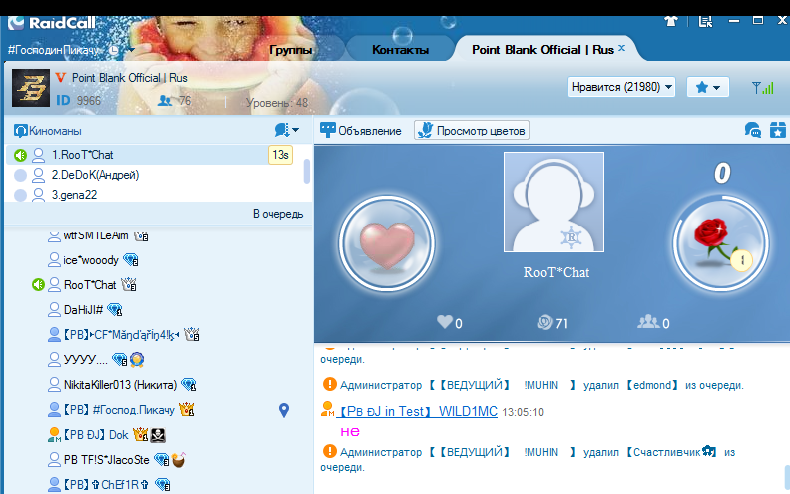This screenshot has height=494, width=790.
Task: Toggle speaker icon beside RooT*Chat in member list
Action: [38, 285]
